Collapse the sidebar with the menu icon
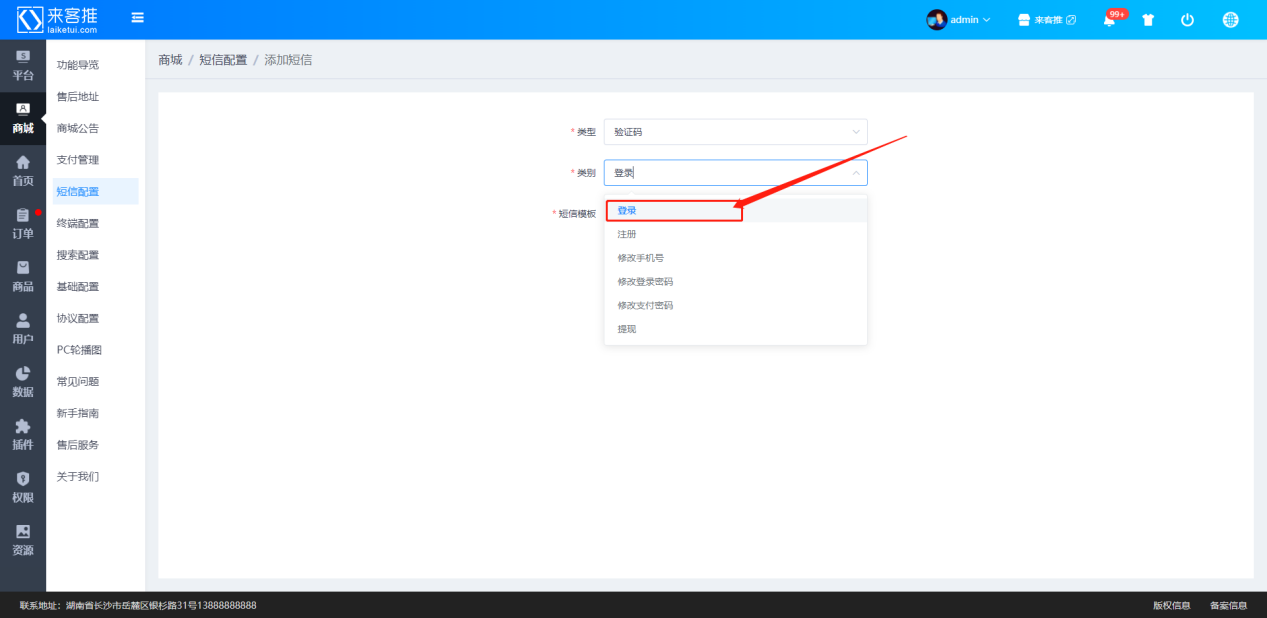 click(137, 18)
